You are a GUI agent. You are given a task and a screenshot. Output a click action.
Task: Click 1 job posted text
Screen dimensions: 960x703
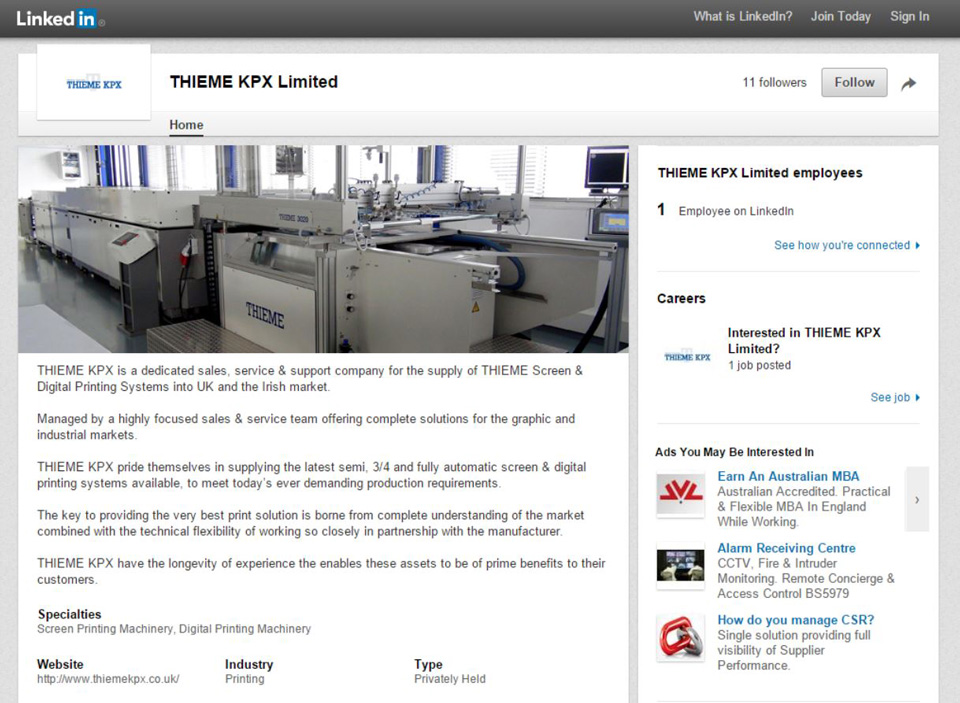coord(759,366)
